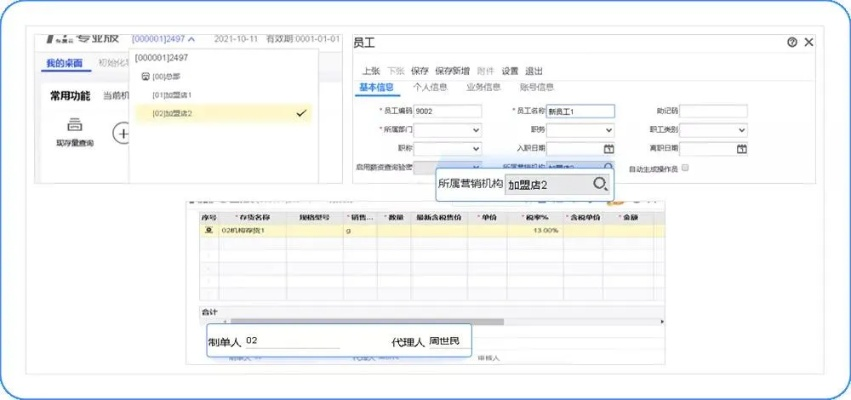Click the help question mark icon in 员工 window

click(792, 43)
